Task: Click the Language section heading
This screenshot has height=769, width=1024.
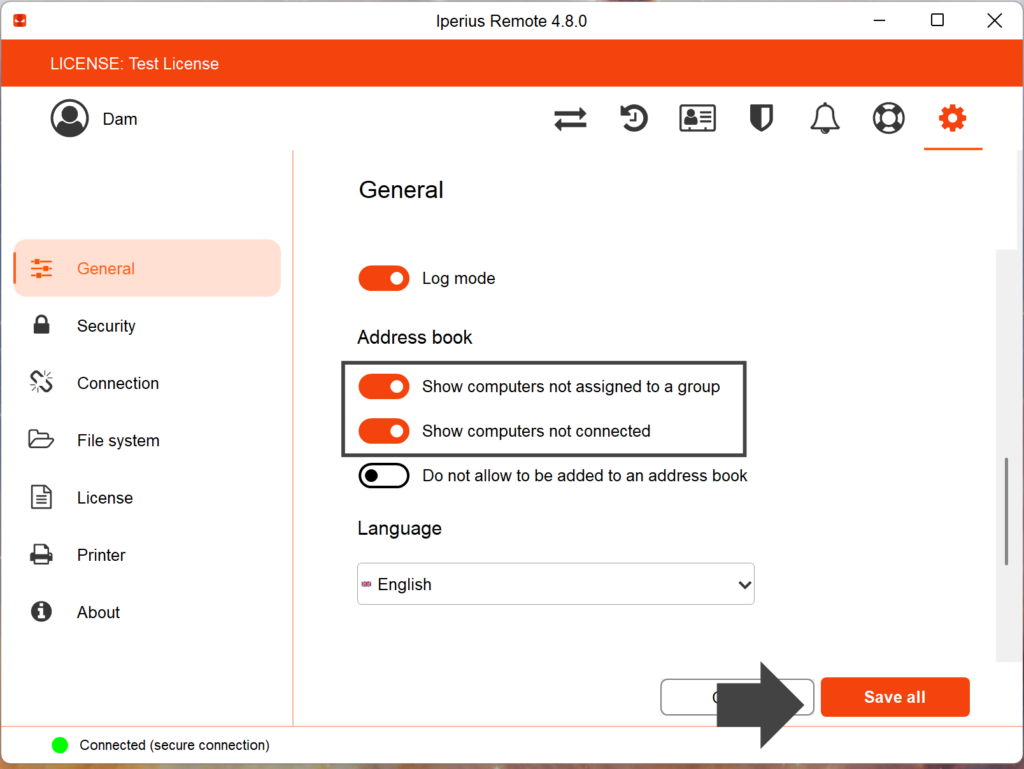Action: point(400,528)
